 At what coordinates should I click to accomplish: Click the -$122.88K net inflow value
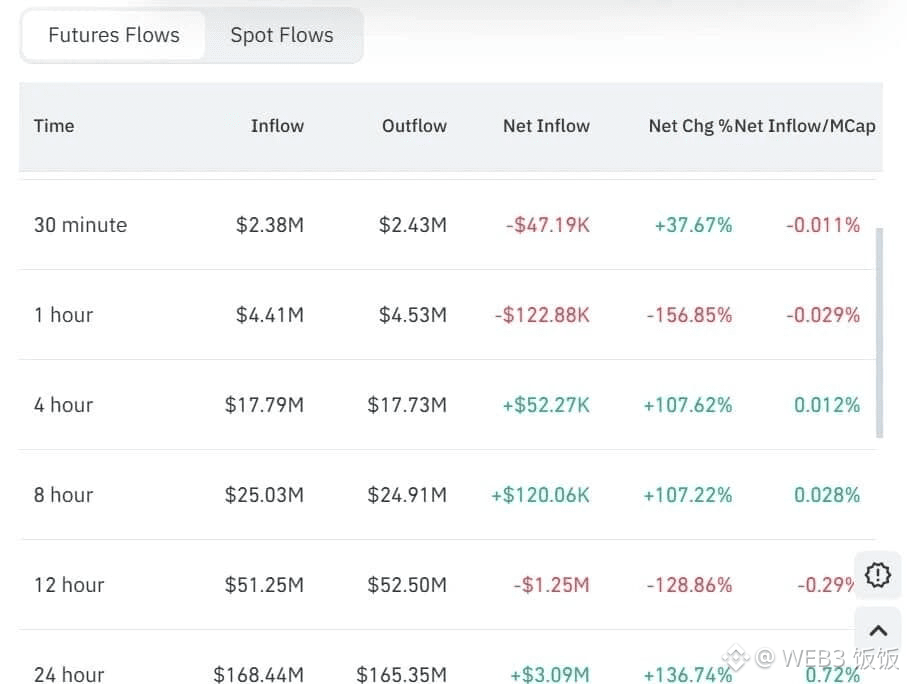(542, 315)
